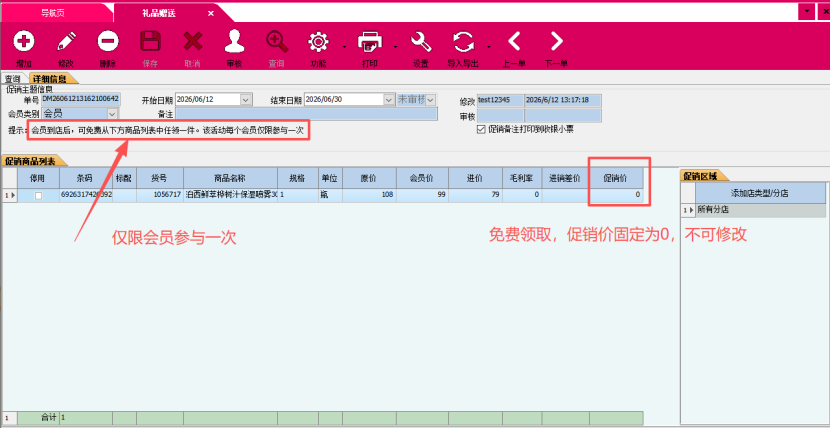Screen dimensions: 830x428
Task: Click the 增加 (add) plus icon
Action: coord(23,41)
